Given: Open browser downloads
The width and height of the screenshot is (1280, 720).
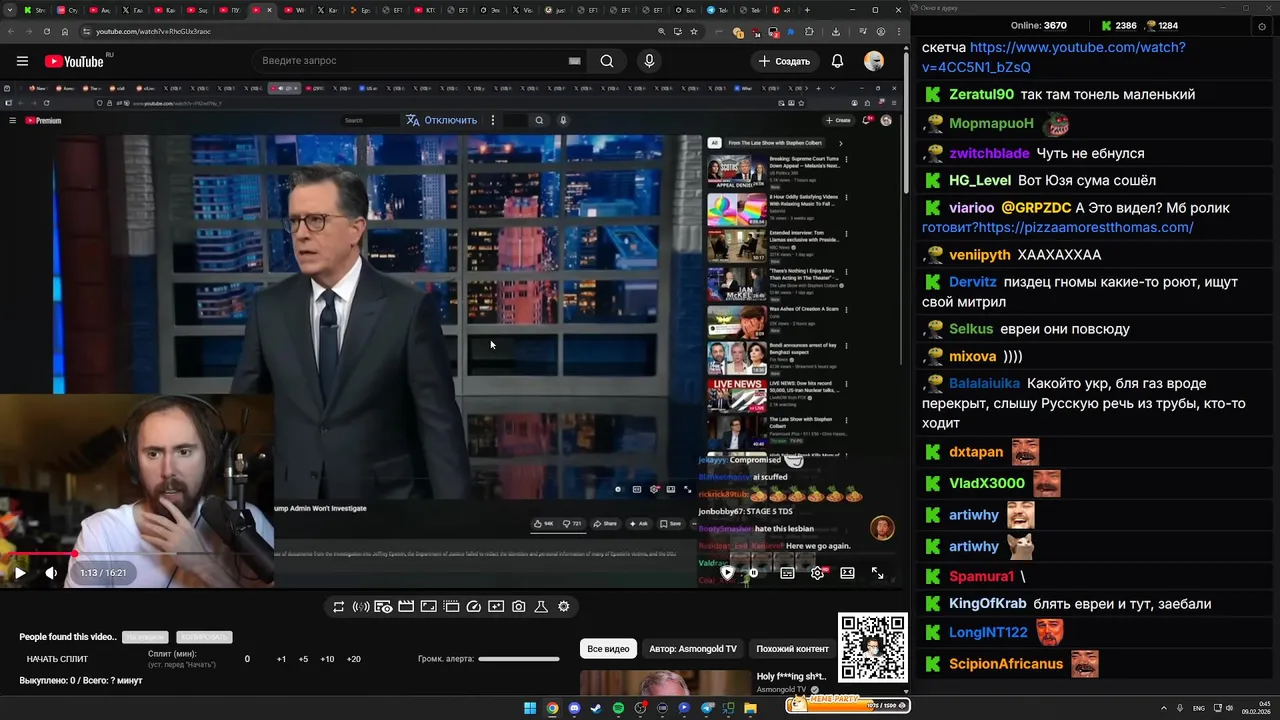Looking at the screenshot, I should 836,31.
